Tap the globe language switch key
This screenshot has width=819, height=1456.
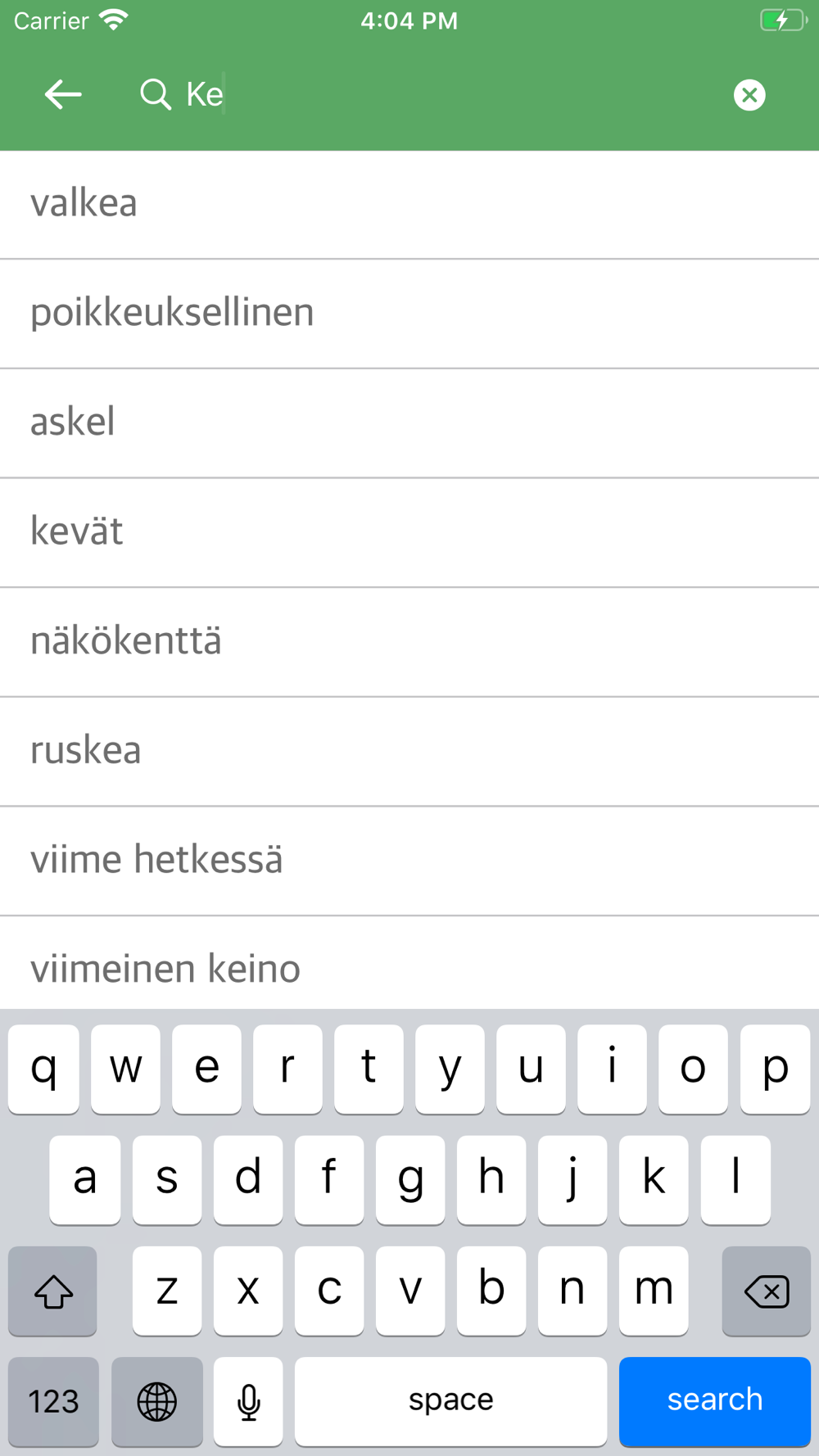(156, 1401)
